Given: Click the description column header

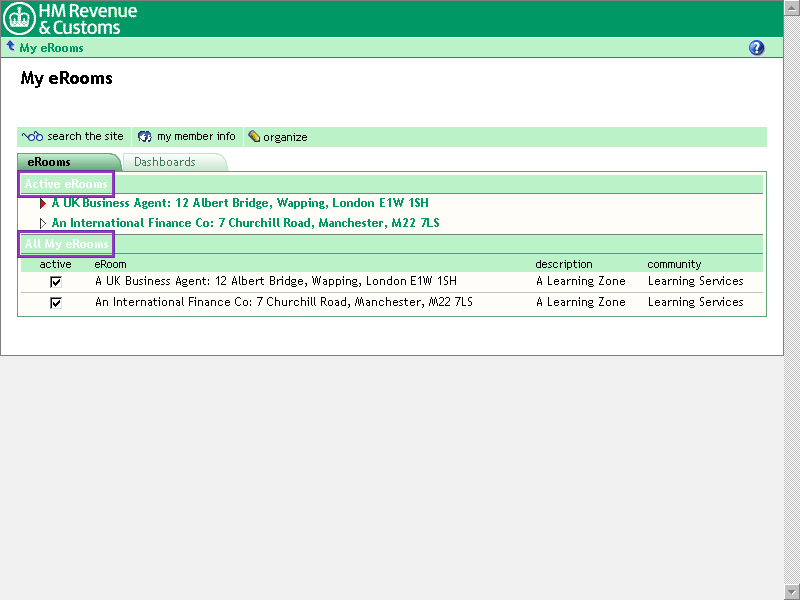Looking at the screenshot, I should [x=563, y=264].
